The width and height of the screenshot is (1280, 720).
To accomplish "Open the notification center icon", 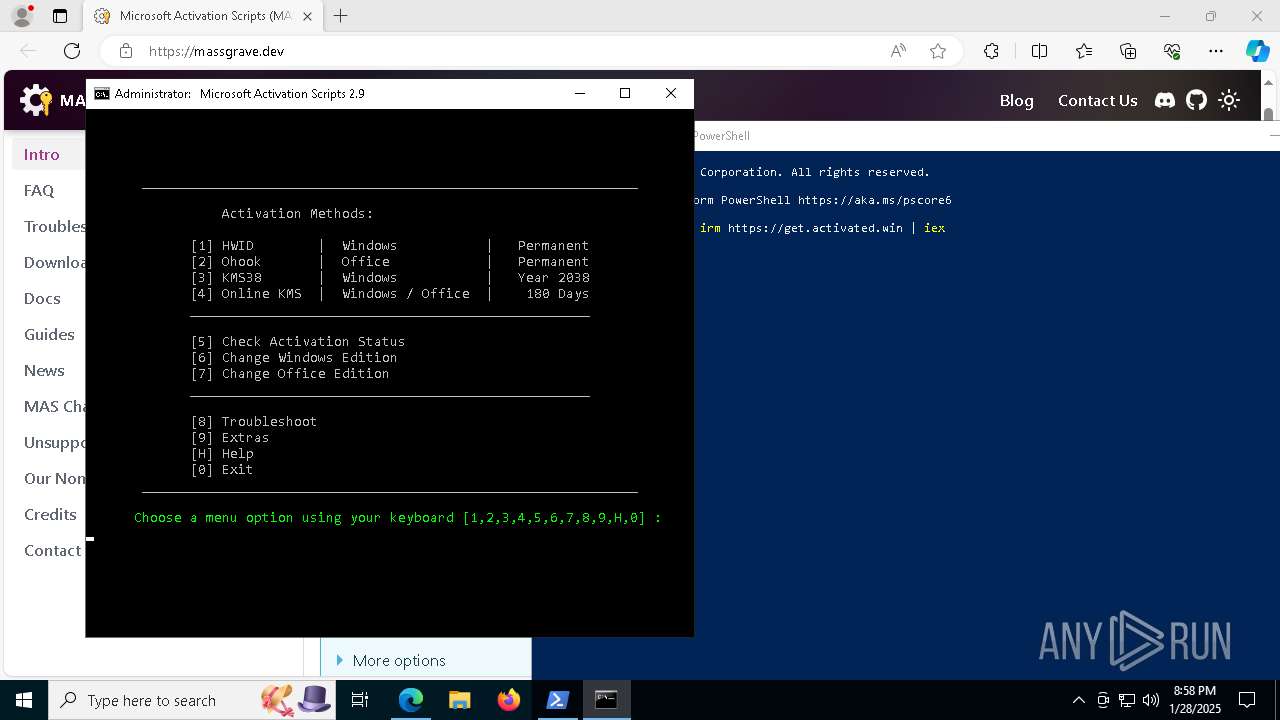I will coord(1247,700).
